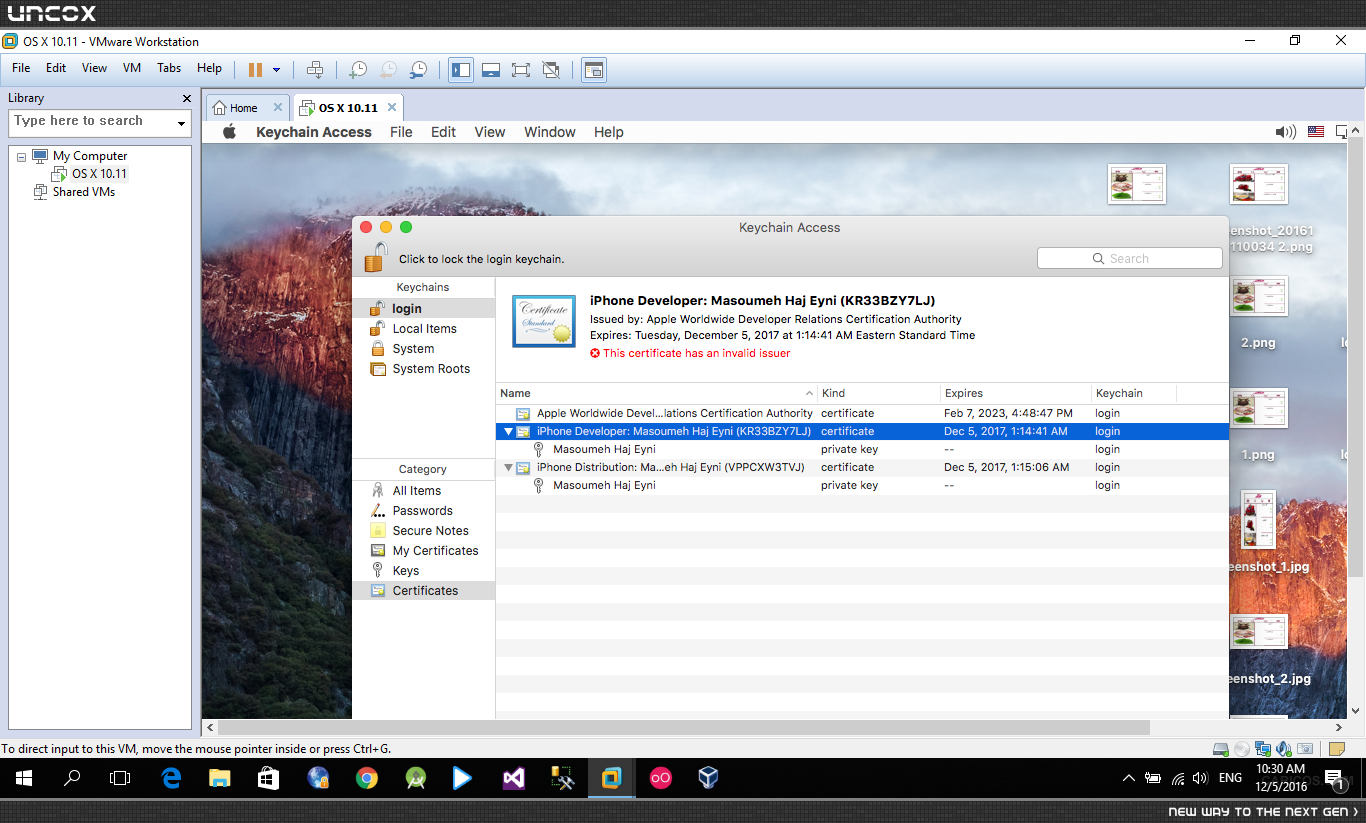This screenshot has height=823, width=1366.
Task: Show the Secure Notes category
Action: pos(424,531)
